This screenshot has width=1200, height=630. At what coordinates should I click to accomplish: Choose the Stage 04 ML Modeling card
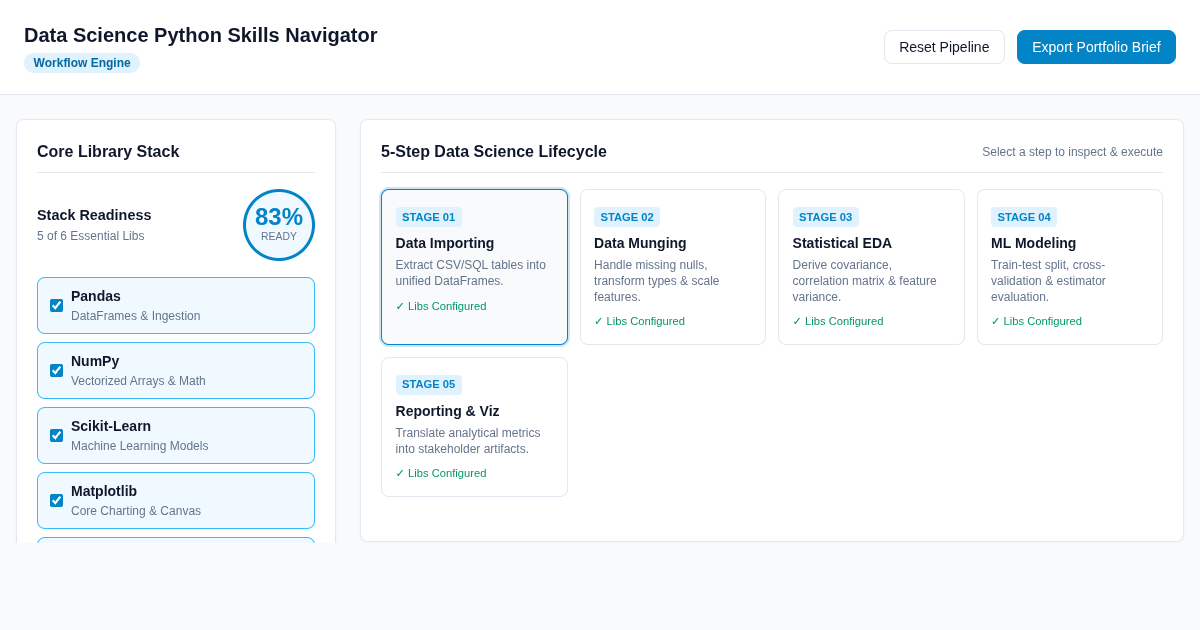[1070, 267]
